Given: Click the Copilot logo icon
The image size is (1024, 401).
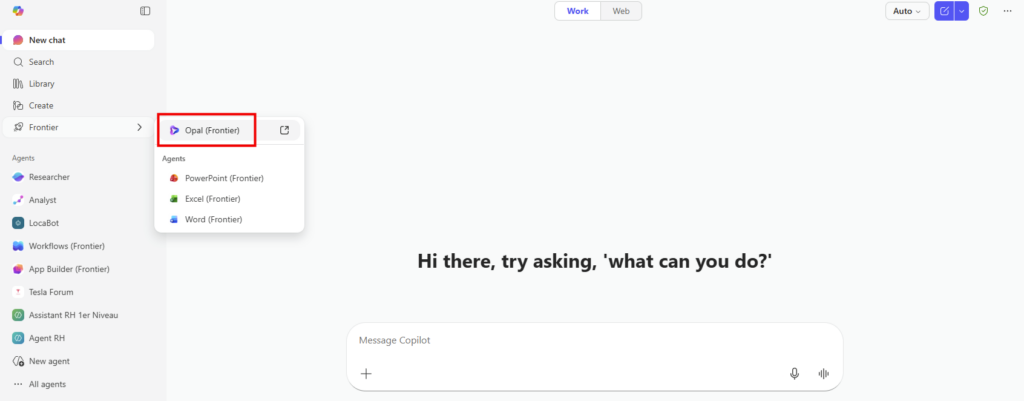Looking at the screenshot, I should [18, 11].
